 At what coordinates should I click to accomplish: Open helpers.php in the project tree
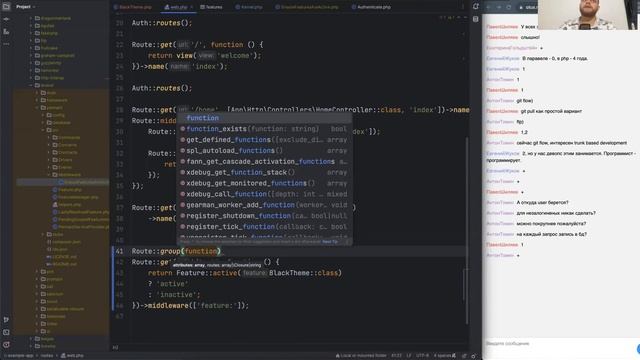(x=67, y=204)
